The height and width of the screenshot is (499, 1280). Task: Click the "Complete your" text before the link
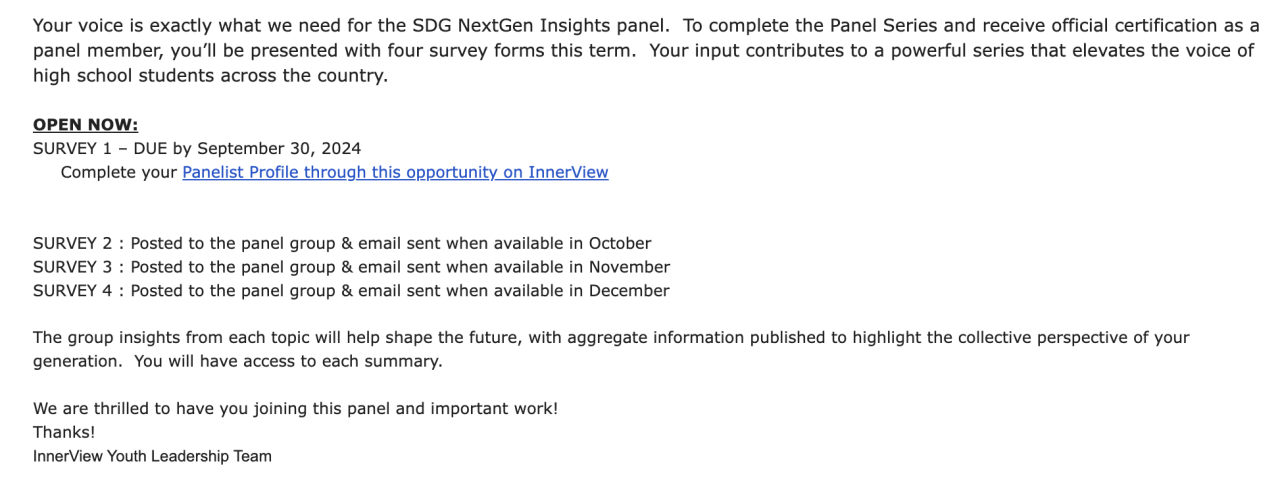[119, 172]
